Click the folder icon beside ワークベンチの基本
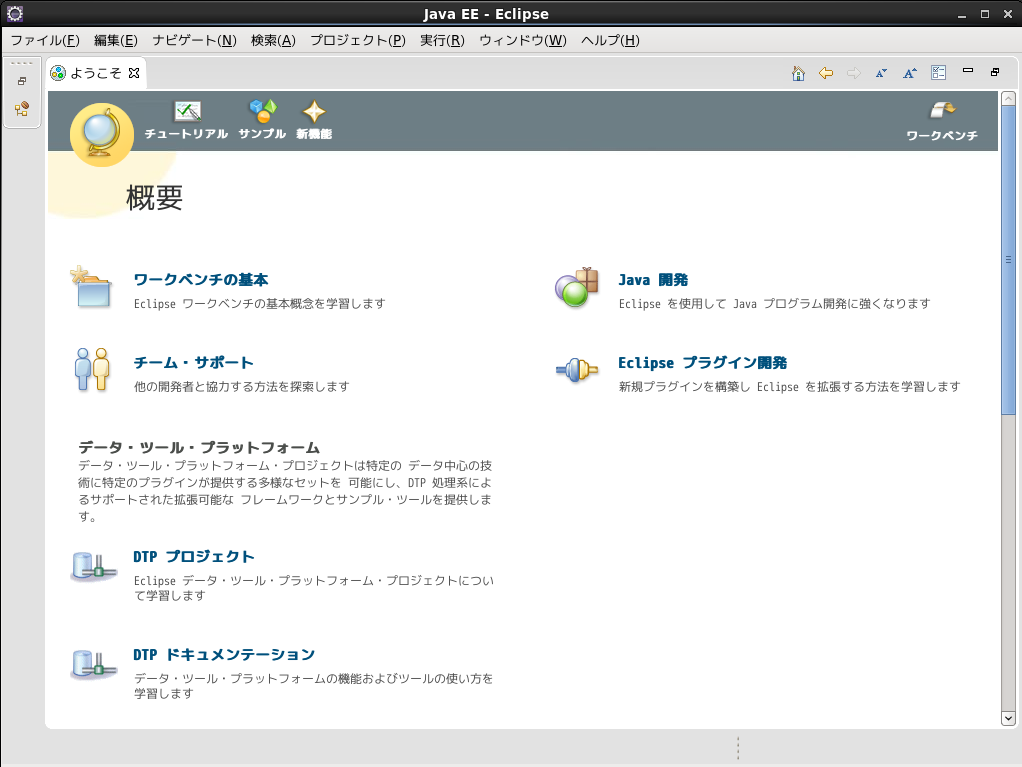1022x767 pixels. [x=92, y=287]
